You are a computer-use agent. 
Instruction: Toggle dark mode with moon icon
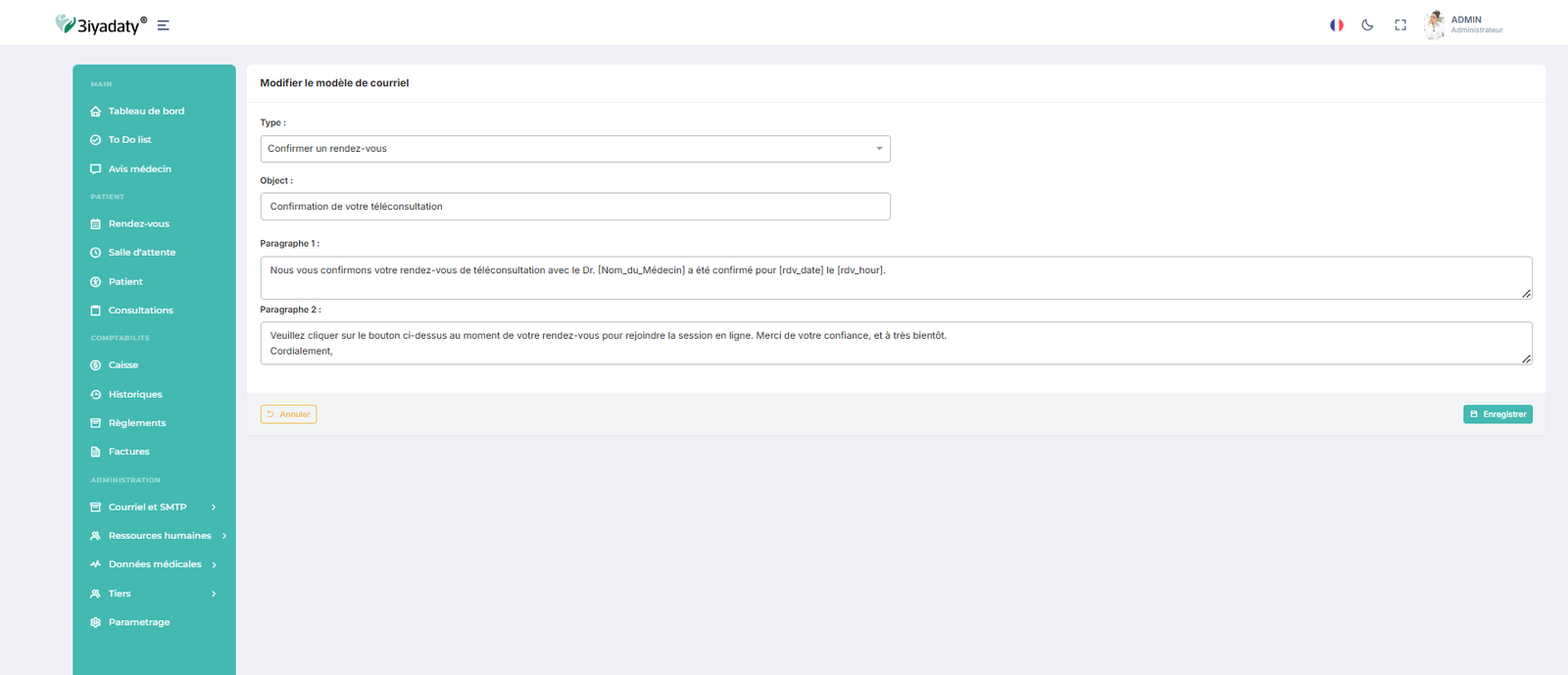[1367, 25]
